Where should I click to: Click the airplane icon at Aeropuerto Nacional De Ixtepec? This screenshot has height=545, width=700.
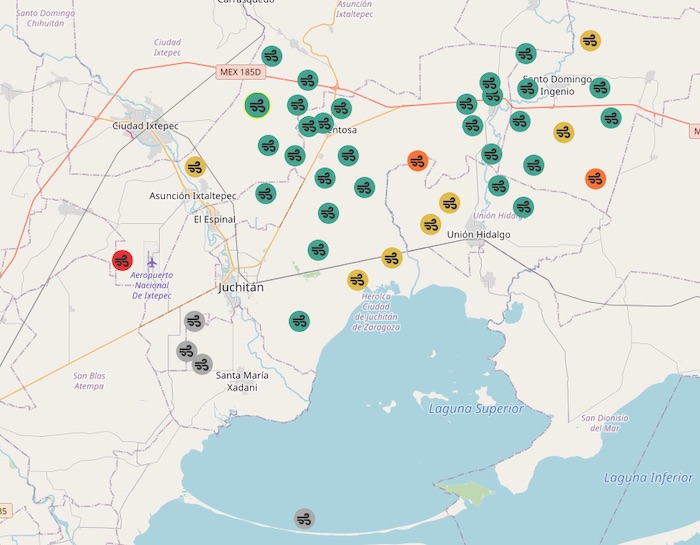pyautogui.click(x=152, y=262)
